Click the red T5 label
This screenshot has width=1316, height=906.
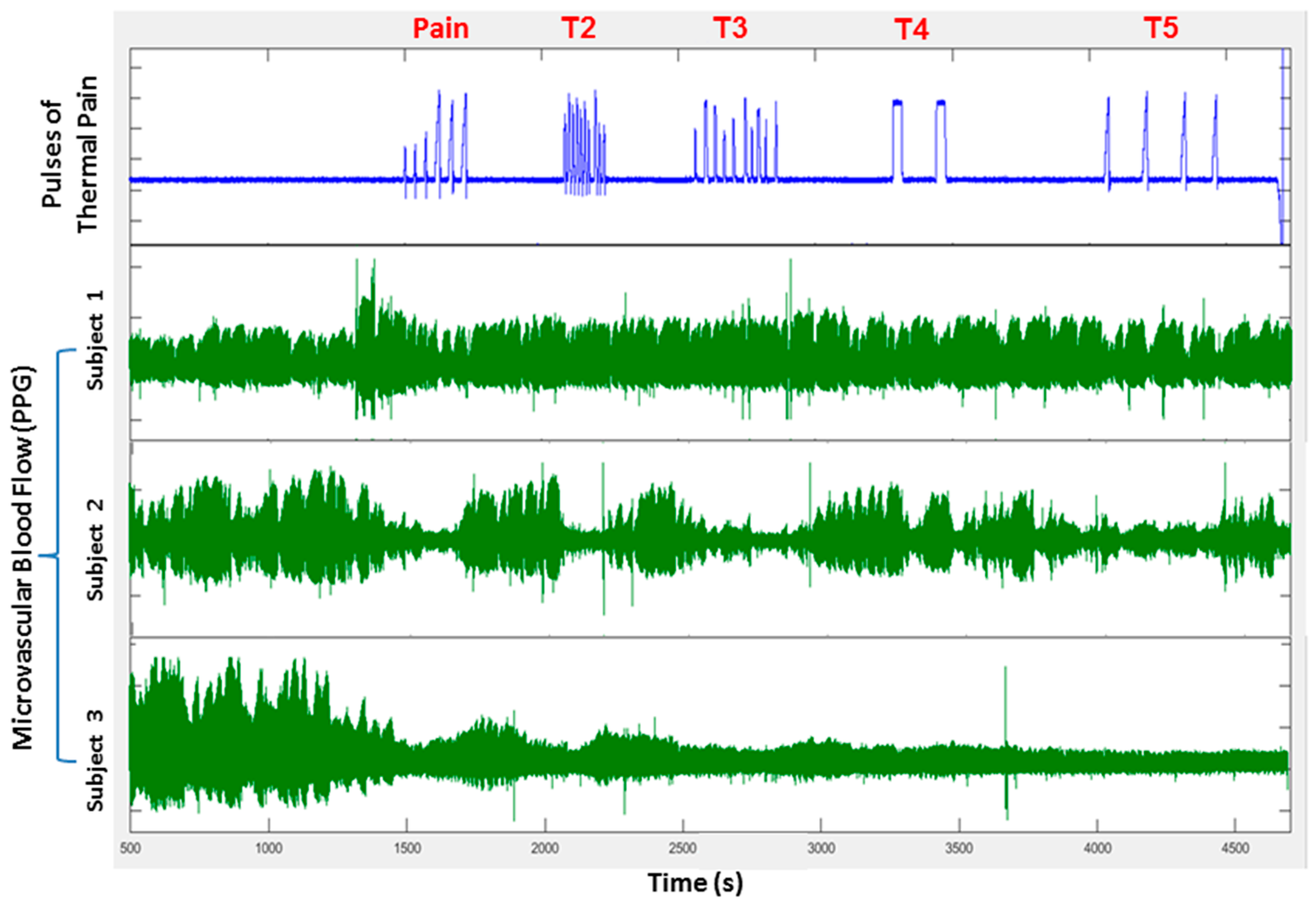tap(1161, 28)
